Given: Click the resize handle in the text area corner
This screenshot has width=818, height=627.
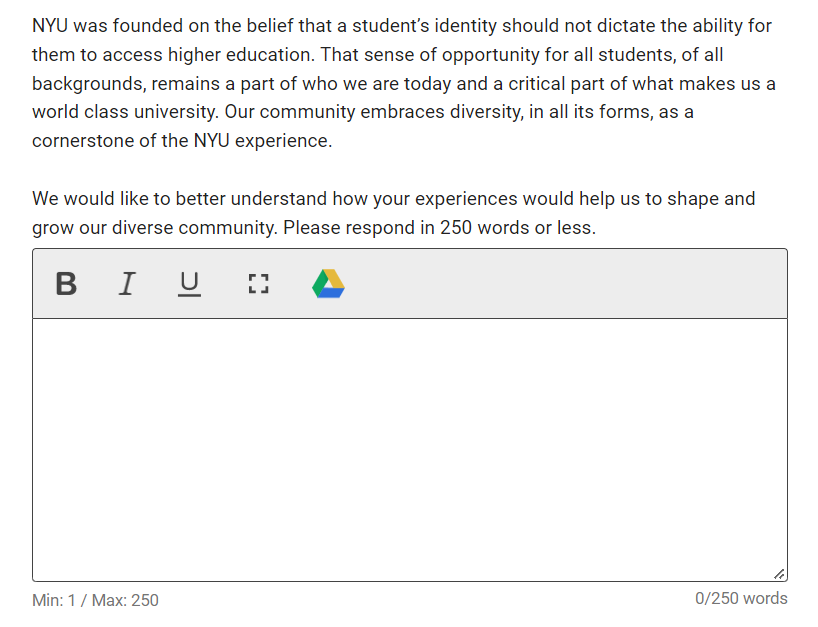Looking at the screenshot, I should coord(779,574).
